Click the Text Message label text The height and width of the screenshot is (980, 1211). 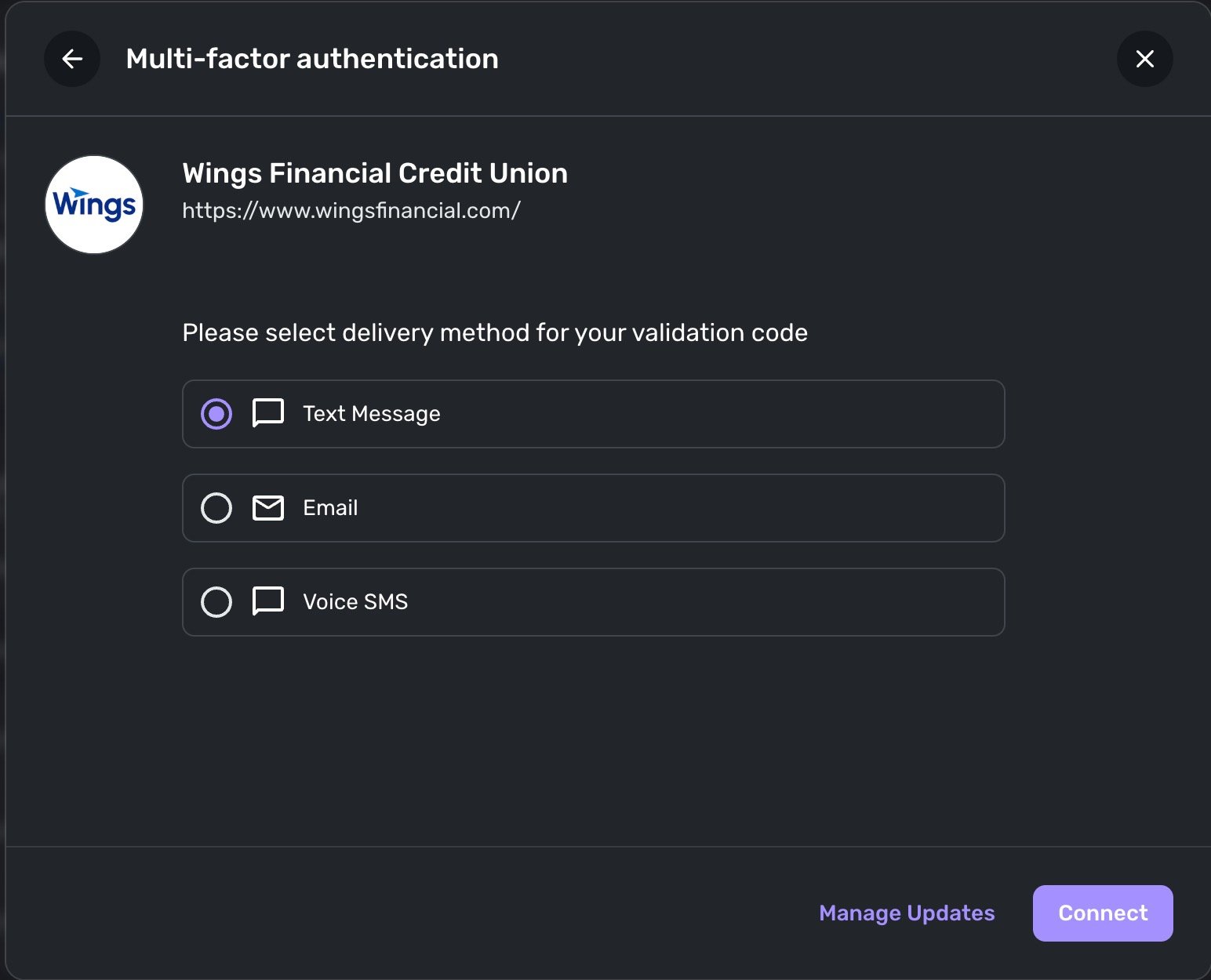tap(372, 414)
